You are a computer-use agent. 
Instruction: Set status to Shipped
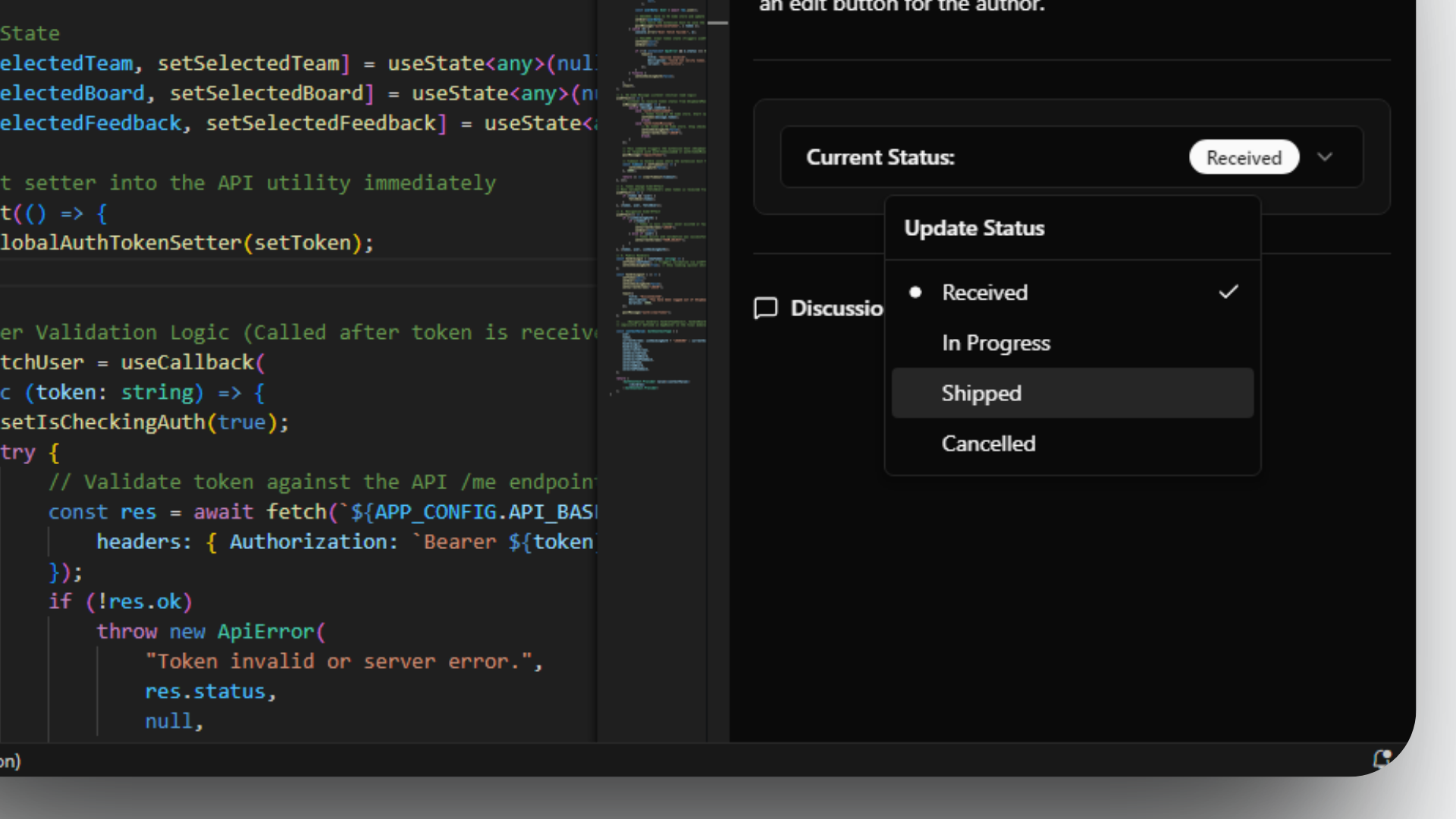pyautogui.click(x=981, y=393)
